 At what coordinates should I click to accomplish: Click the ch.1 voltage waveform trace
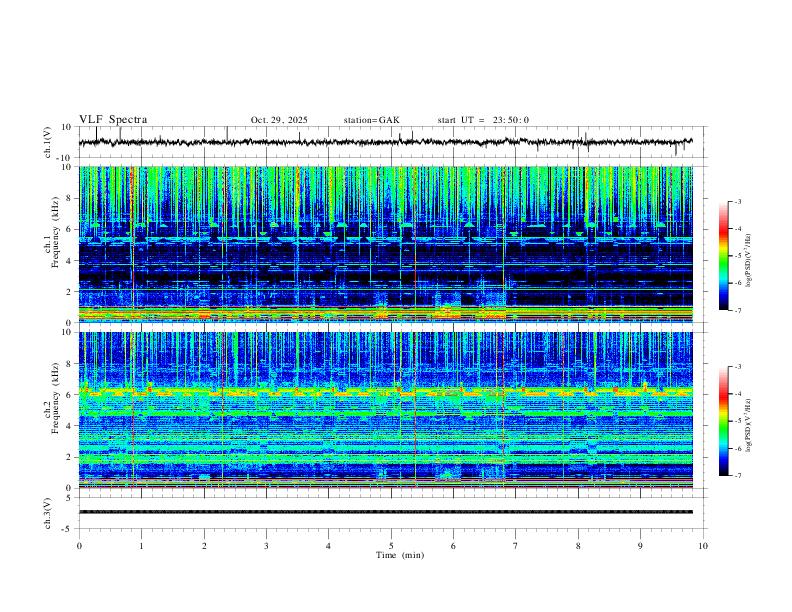coord(386,142)
